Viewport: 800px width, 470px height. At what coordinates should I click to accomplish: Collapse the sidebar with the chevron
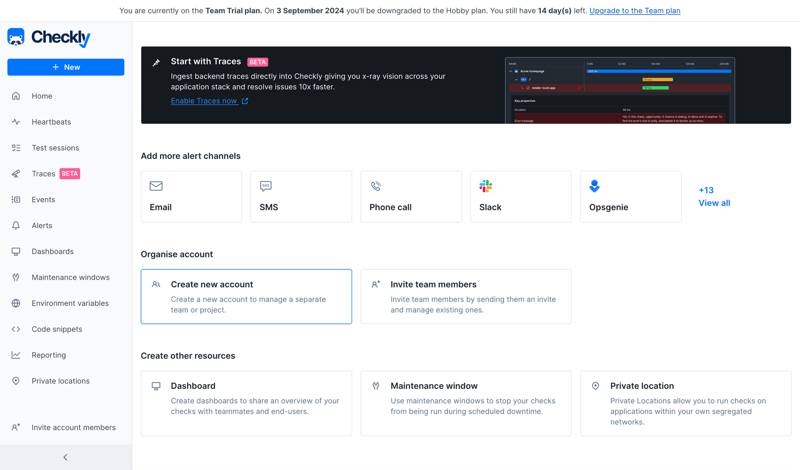[x=65, y=457]
